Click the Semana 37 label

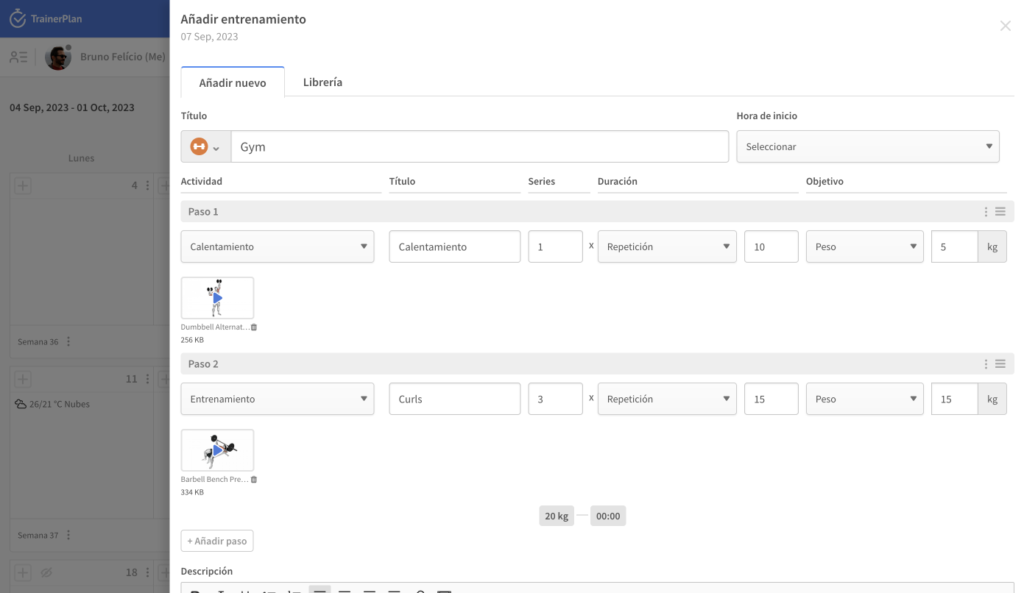point(38,535)
